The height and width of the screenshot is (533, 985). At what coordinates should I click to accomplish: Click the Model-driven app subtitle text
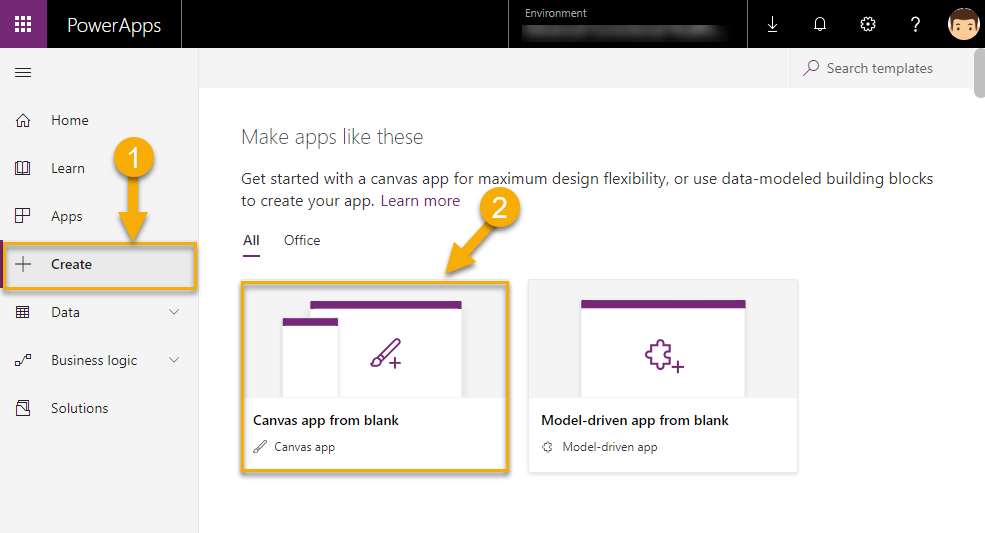coord(610,447)
